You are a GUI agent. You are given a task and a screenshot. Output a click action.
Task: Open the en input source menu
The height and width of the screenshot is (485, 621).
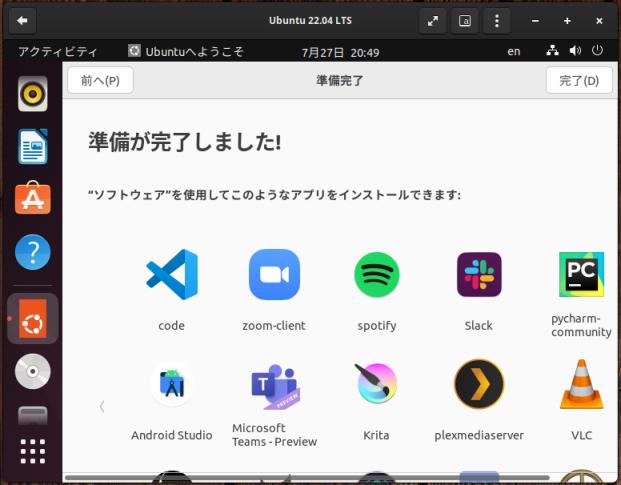click(x=514, y=51)
